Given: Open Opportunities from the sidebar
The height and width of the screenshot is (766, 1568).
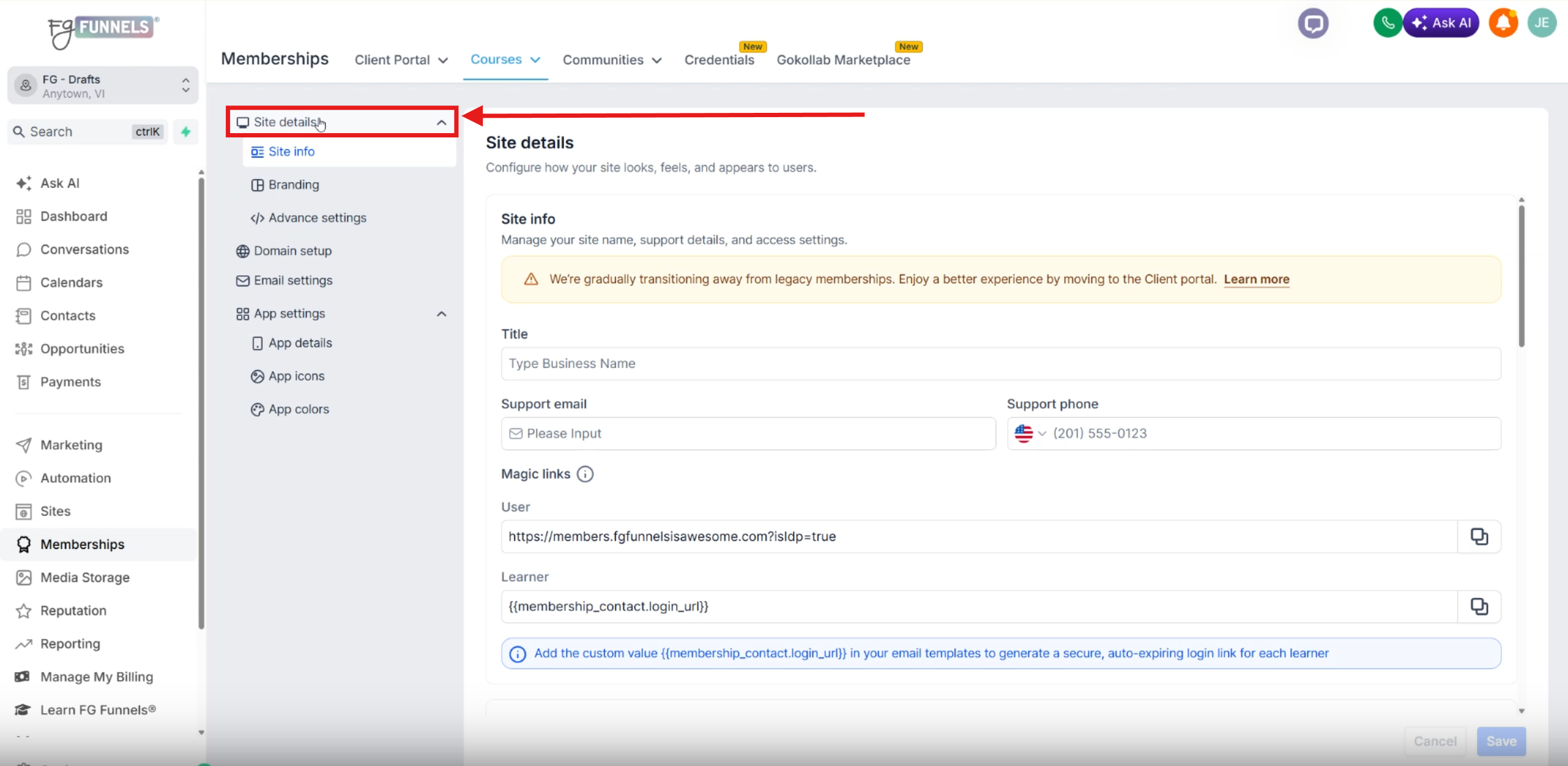Looking at the screenshot, I should 82,349.
